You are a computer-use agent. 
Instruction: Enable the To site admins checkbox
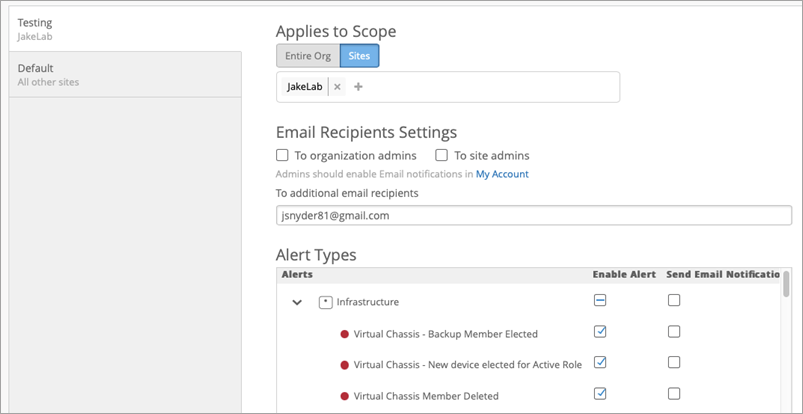(442, 156)
